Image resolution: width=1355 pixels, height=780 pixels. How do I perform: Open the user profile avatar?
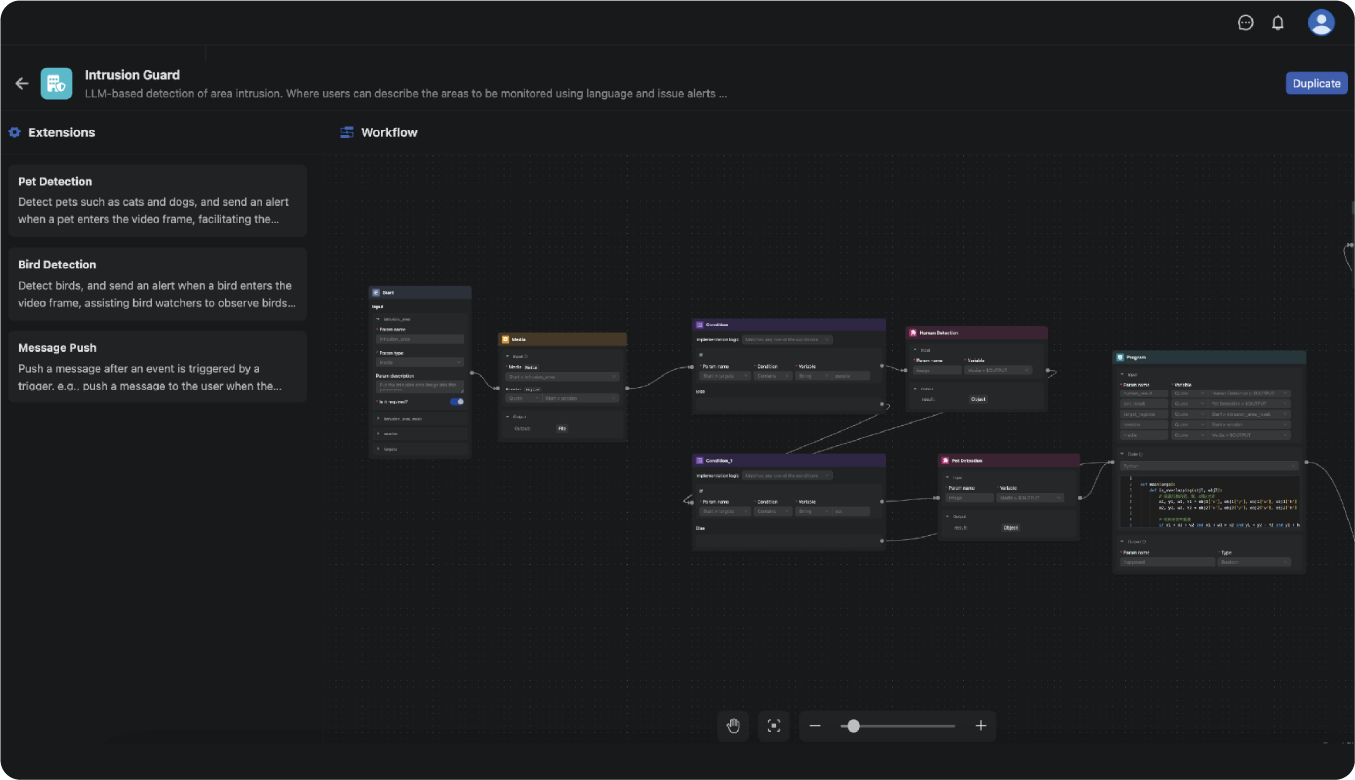(1321, 23)
